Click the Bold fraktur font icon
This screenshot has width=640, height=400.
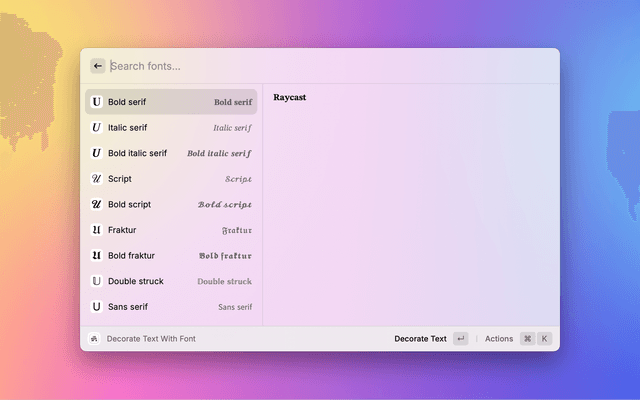point(96,256)
